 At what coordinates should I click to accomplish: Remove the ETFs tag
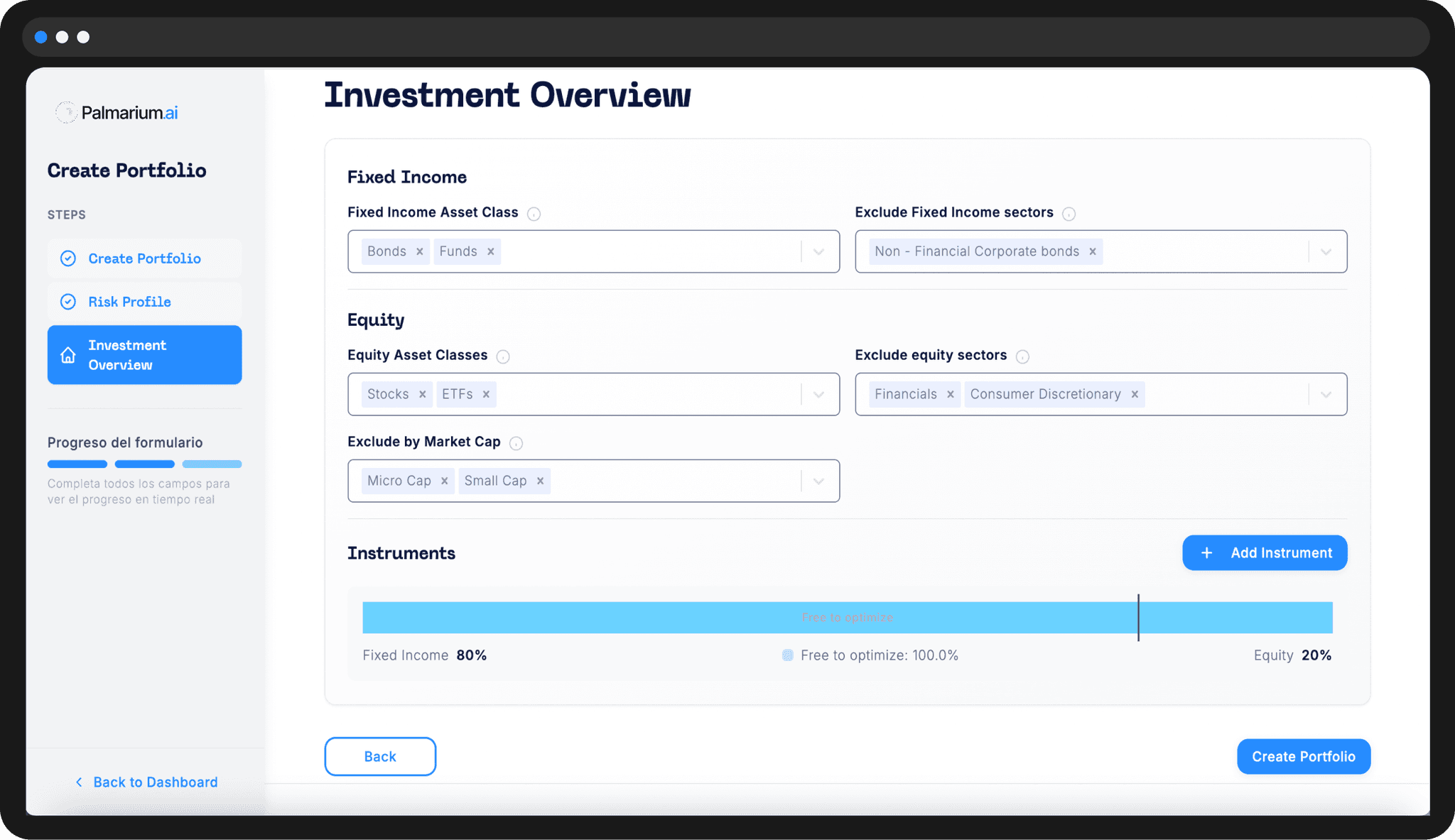[486, 394]
